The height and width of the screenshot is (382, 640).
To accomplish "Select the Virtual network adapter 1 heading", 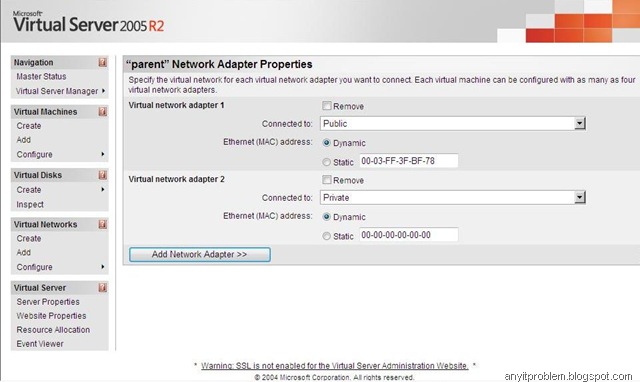I will pos(176,105).
